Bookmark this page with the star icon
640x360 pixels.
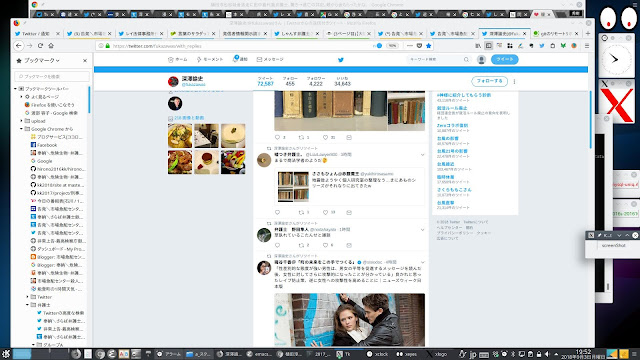[429, 46]
